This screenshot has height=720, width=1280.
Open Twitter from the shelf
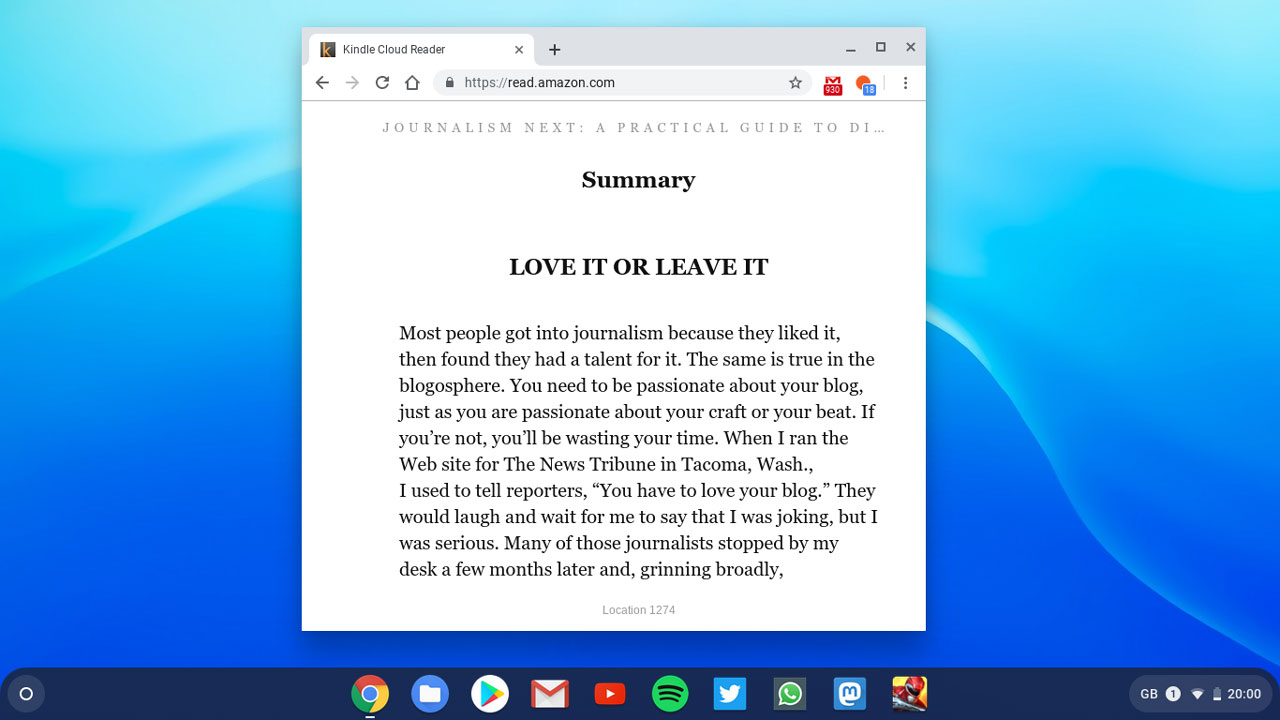730,694
